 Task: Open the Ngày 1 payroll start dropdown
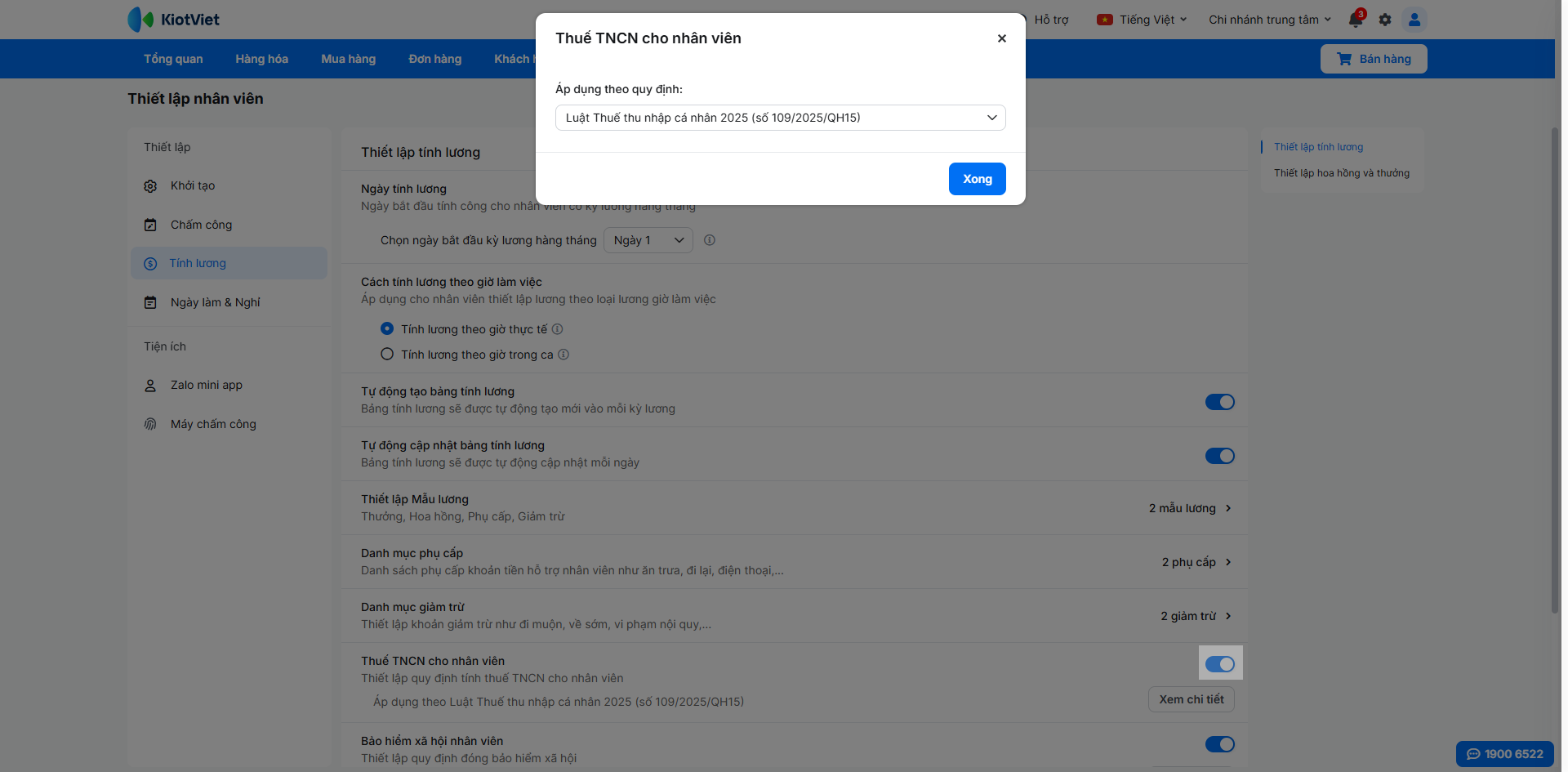click(648, 240)
